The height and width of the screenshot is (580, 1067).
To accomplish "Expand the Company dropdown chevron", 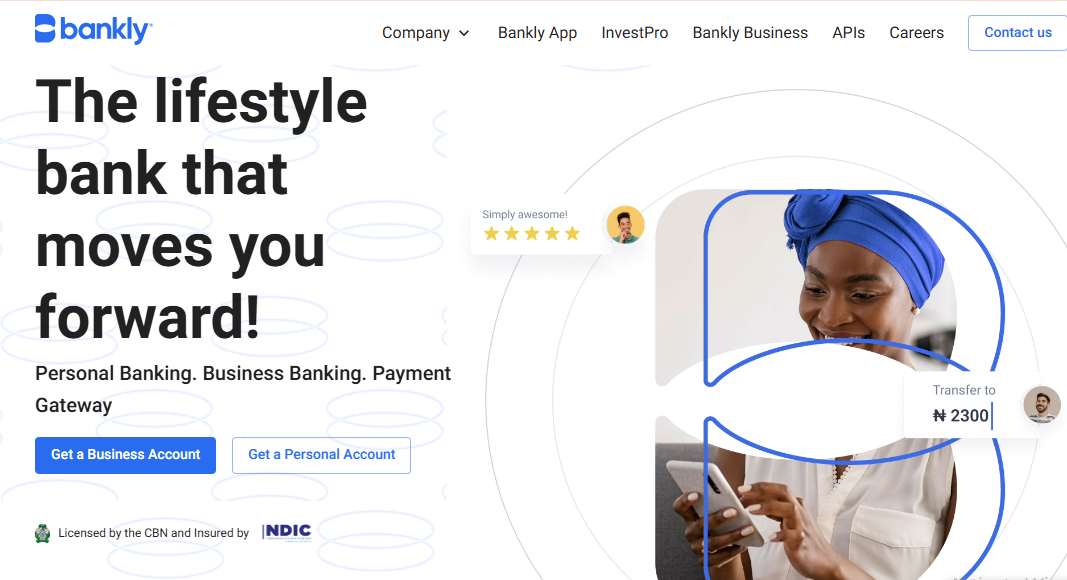I will 464,33.
